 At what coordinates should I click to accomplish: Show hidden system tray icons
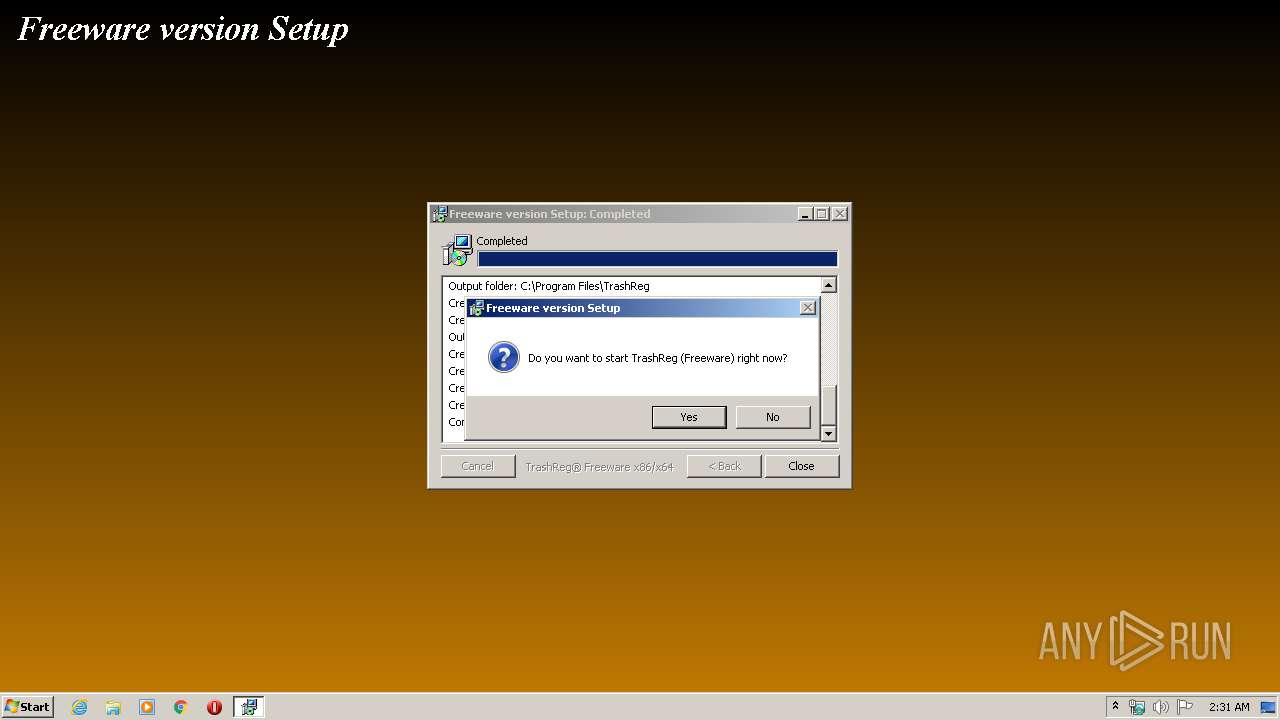(x=1115, y=707)
